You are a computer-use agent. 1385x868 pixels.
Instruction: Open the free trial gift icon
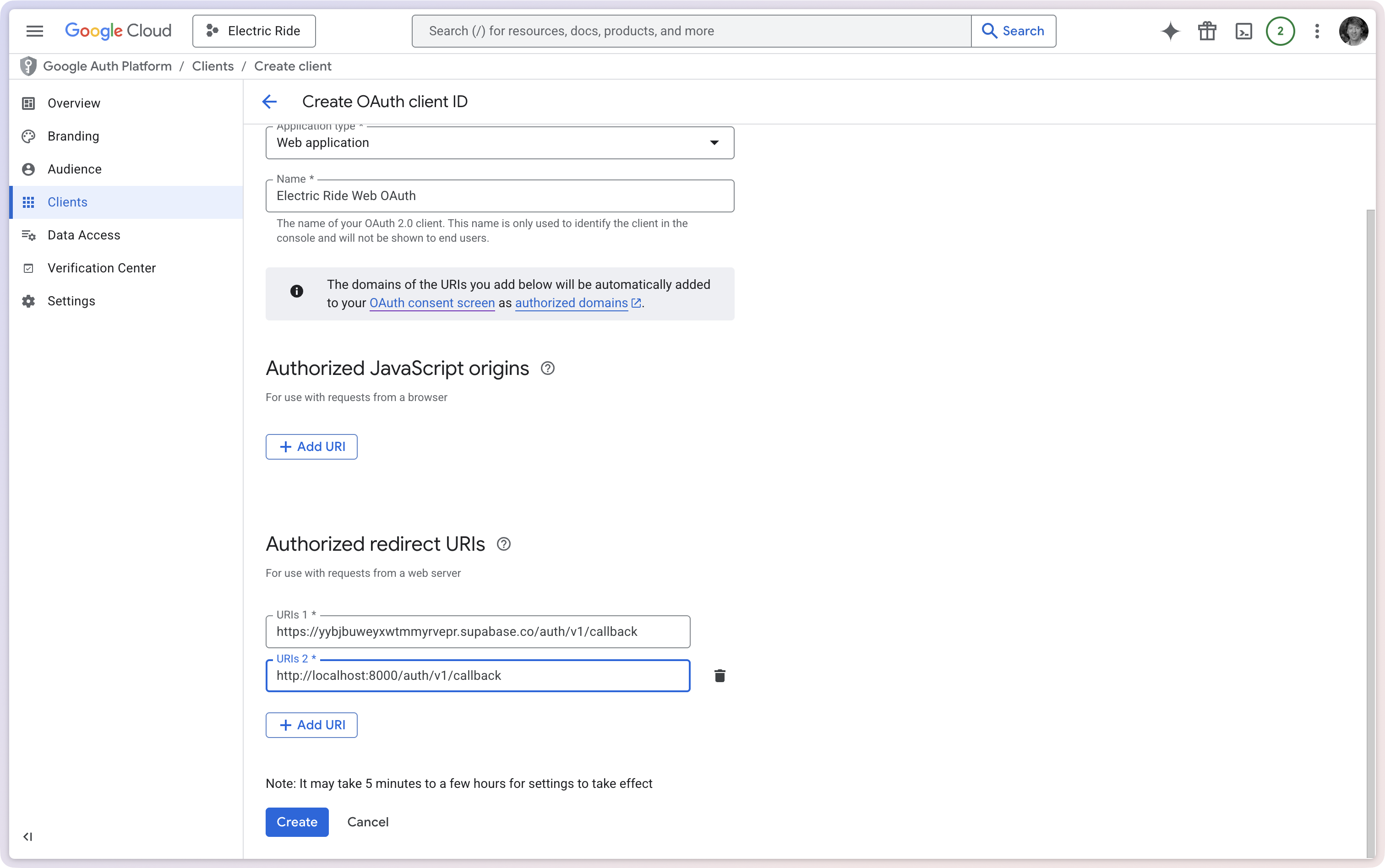pyautogui.click(x=1207, y=31)
